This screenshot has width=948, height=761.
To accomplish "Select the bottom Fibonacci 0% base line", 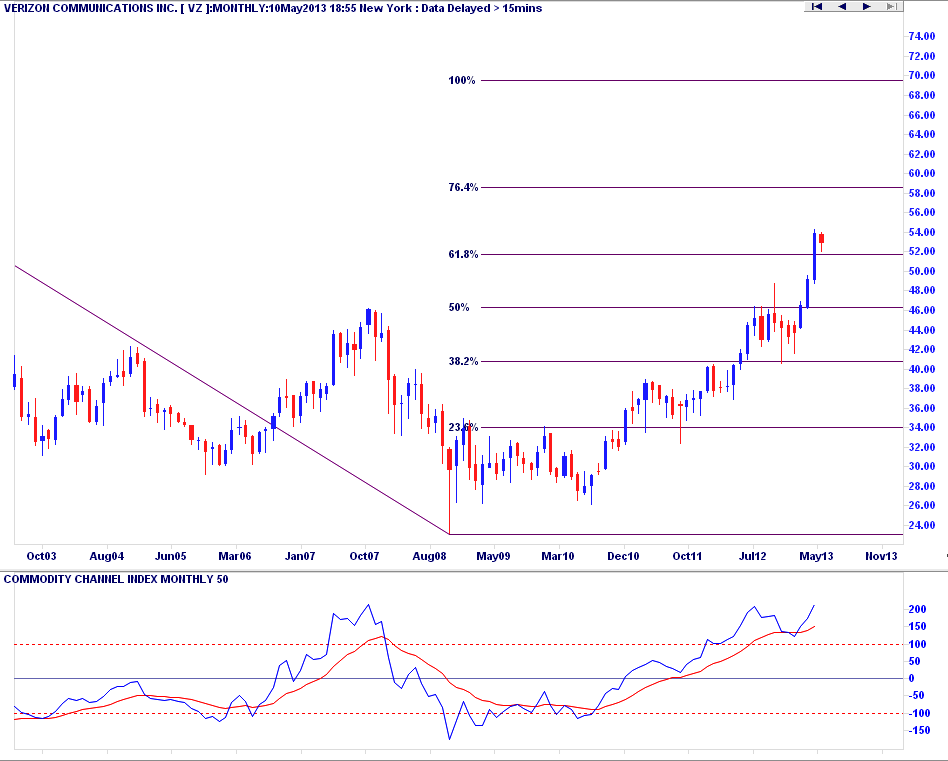I will tap(676, 534).
